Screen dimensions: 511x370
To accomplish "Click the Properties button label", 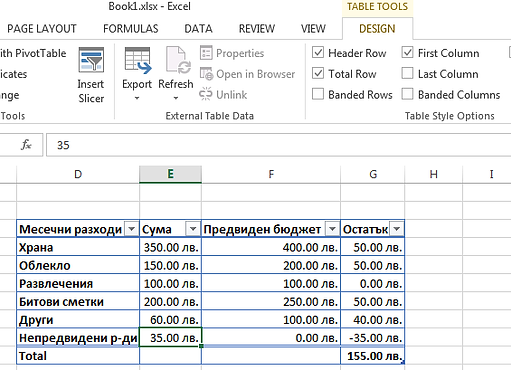I will [240, 53].
